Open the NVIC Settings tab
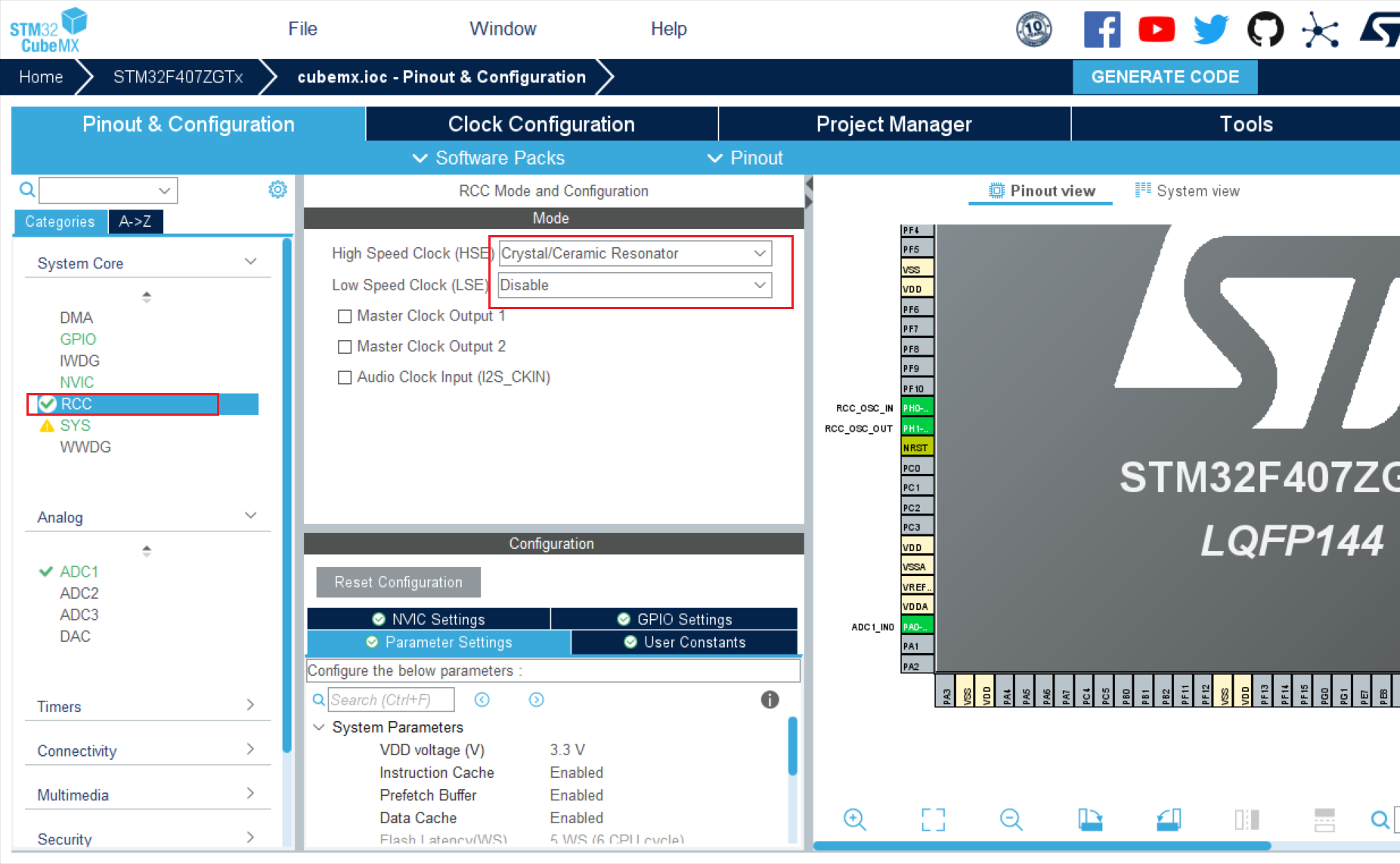The image size is (1400, 864). 429,619
